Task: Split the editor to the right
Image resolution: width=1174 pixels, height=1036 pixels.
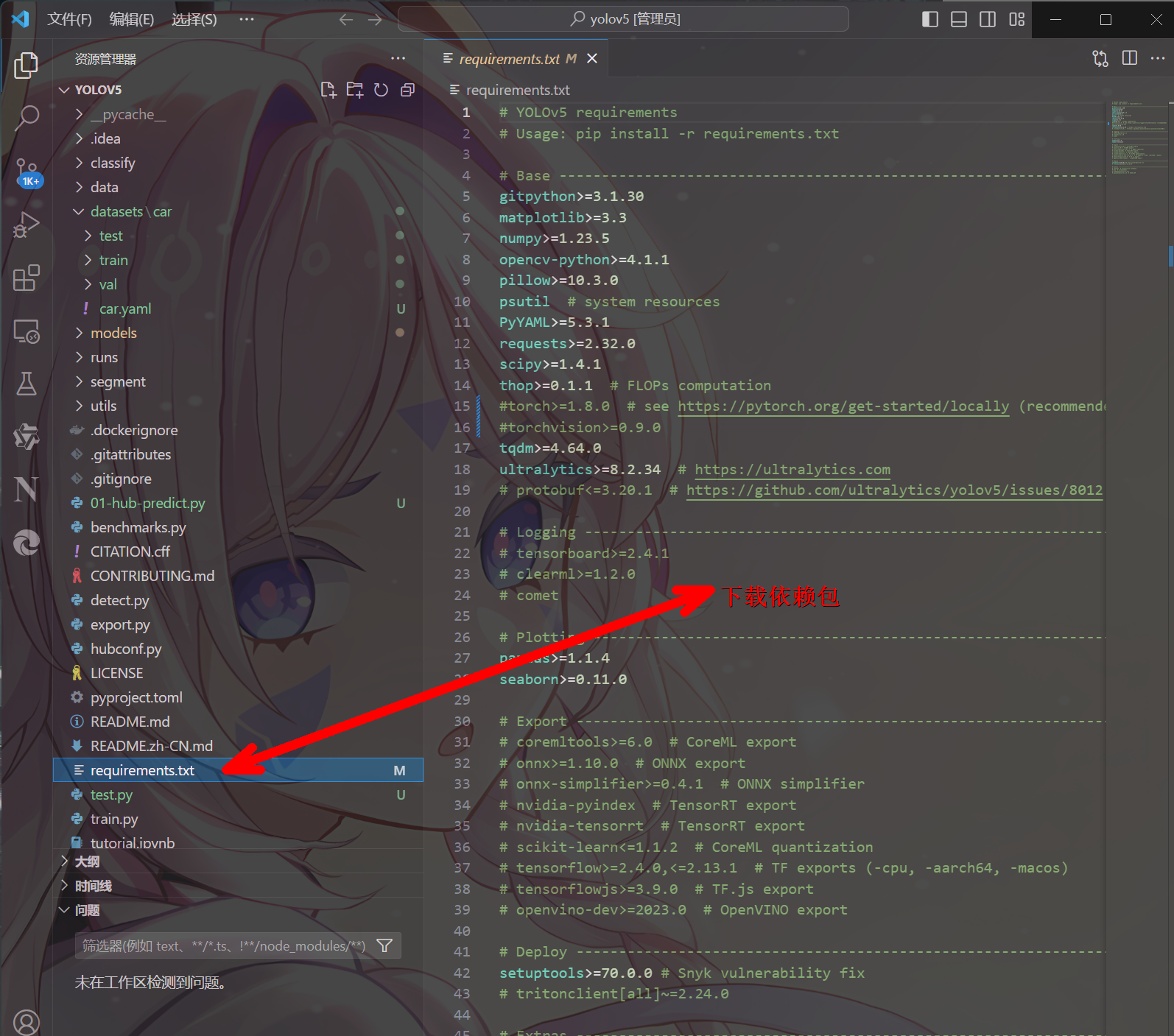Action: tap(1130, 58)
